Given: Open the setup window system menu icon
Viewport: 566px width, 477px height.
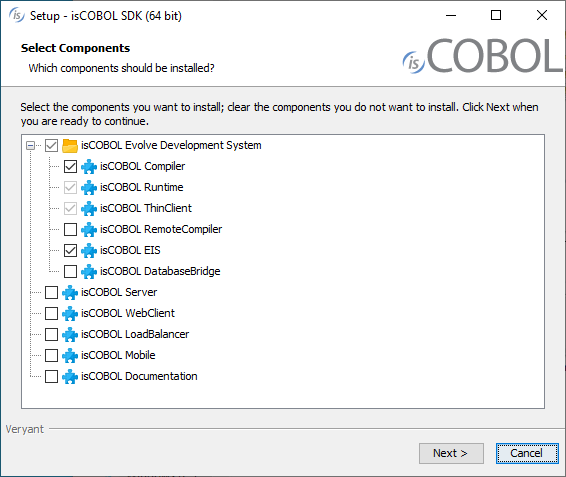Looking at the screenshot, I should click(17, 16).
